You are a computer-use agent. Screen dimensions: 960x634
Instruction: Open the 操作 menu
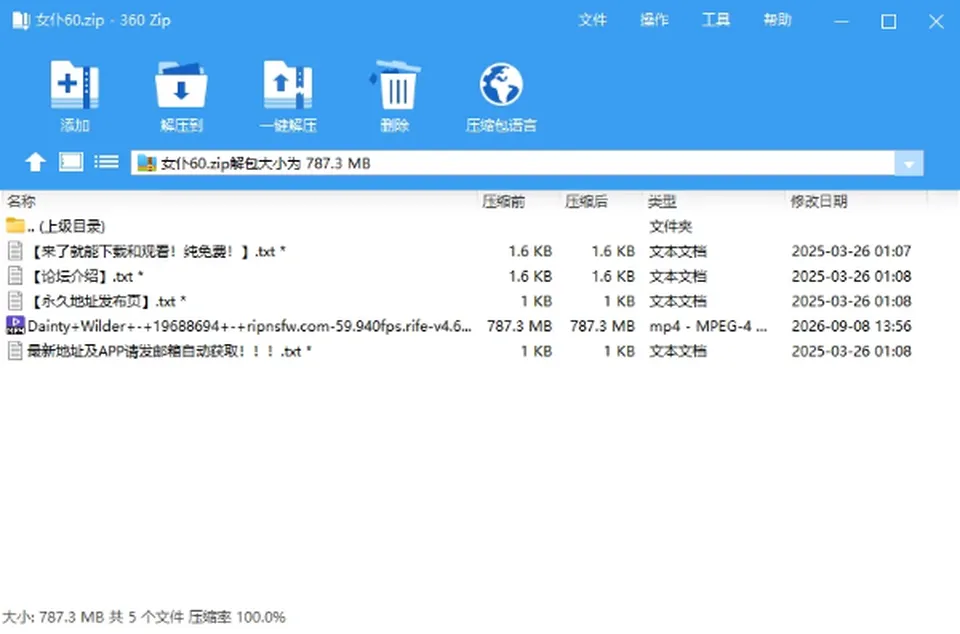coord(654,20)
